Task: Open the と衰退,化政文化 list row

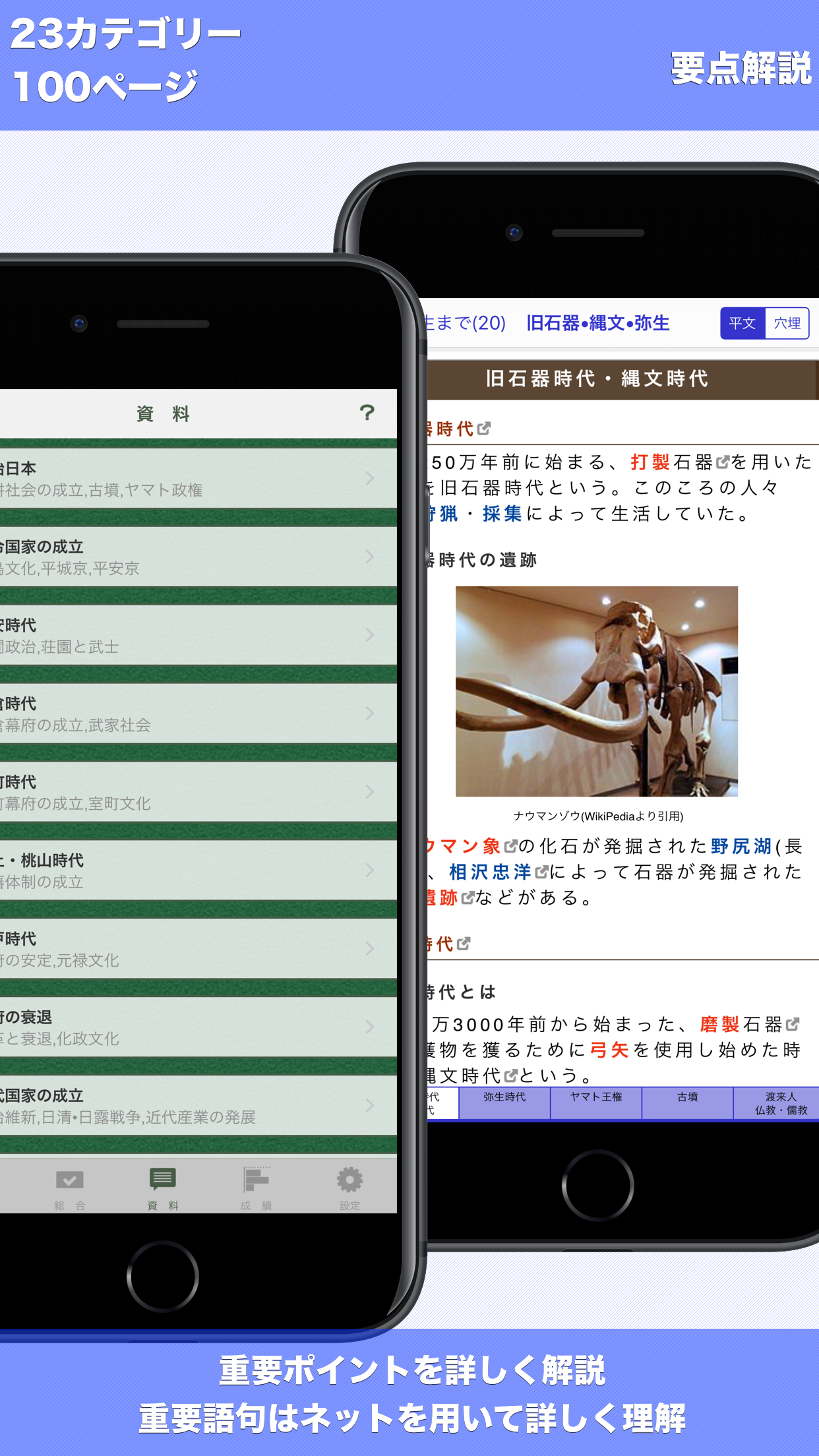Action: coord(198,1027)
